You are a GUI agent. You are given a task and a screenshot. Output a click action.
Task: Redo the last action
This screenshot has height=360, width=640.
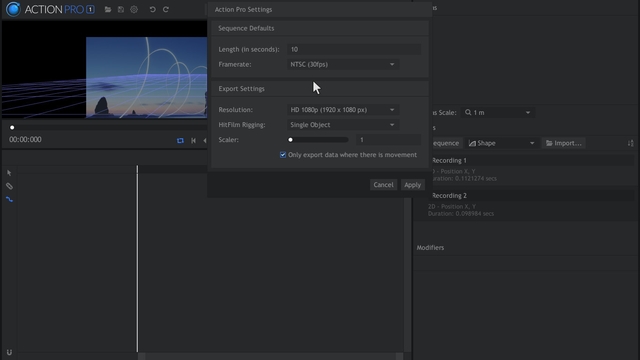[166, 9]
